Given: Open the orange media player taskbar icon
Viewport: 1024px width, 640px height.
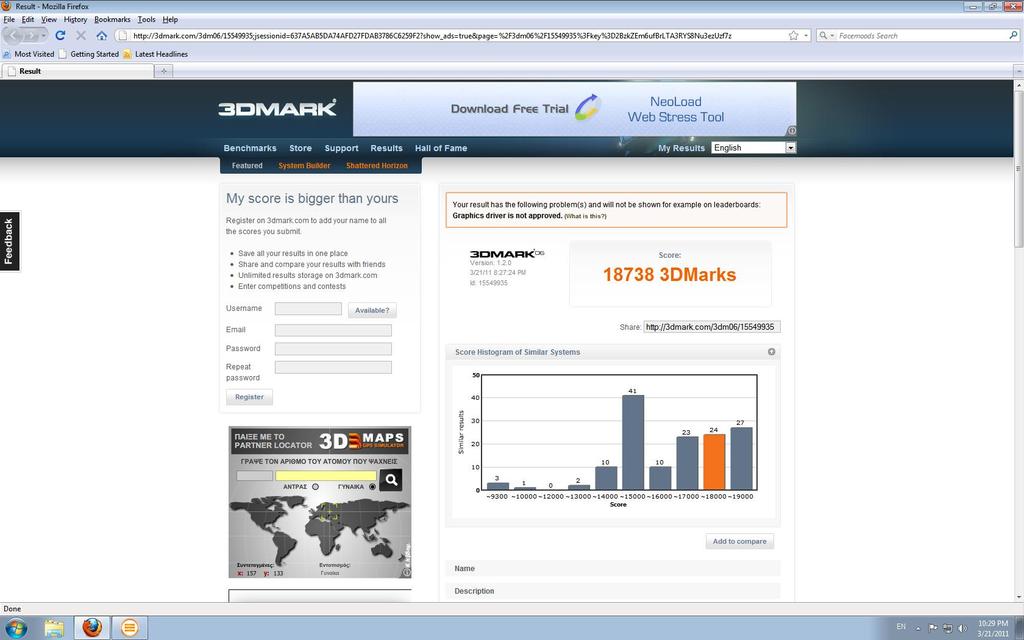Looking at the screenshot, I should [129, 628].
